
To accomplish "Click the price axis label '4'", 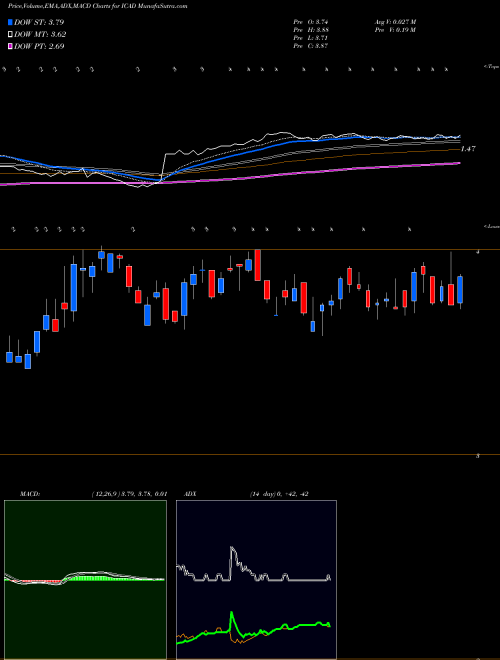I will coord(477,252).
